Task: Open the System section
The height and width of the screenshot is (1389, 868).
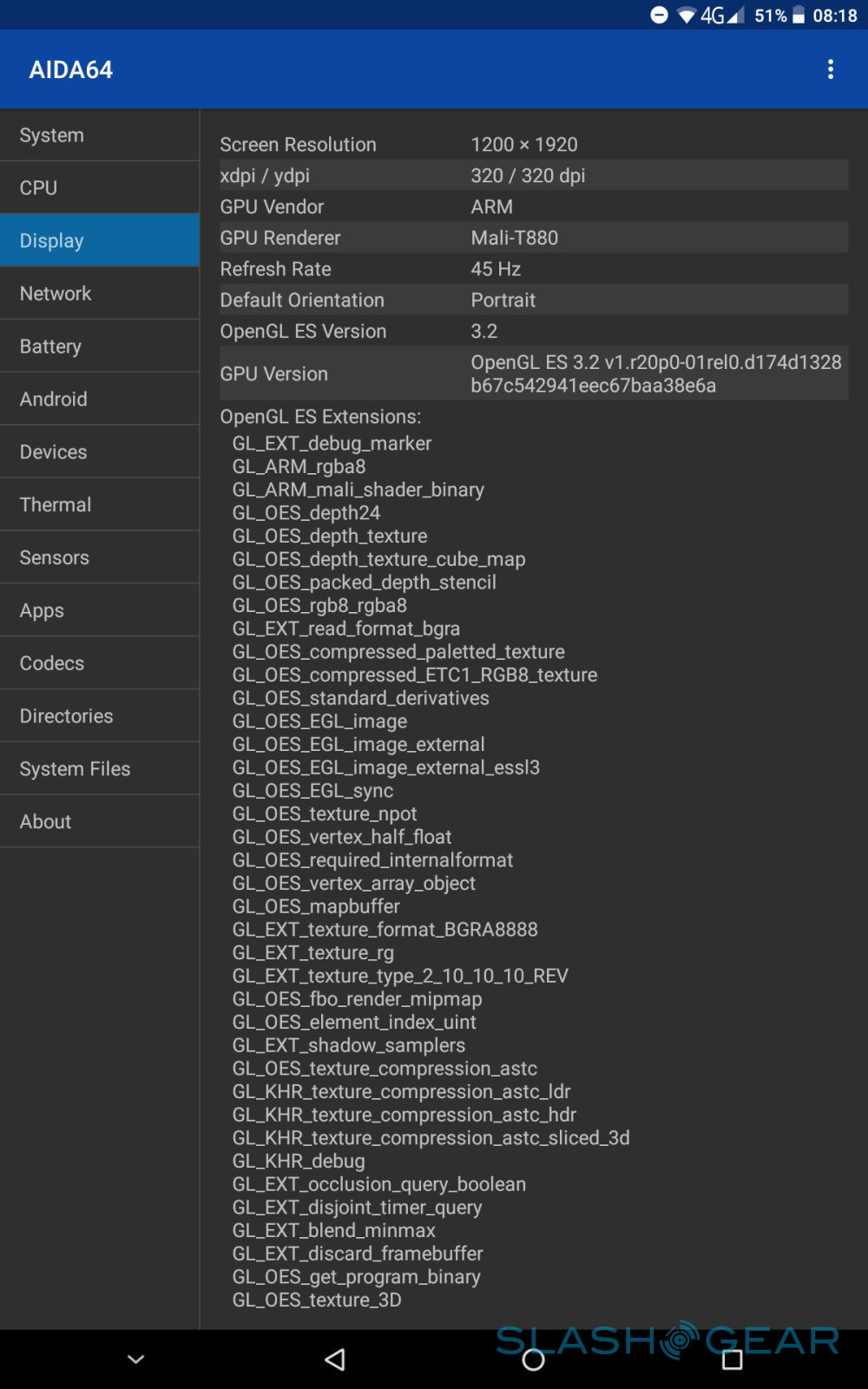Action: tap(100, 135)
